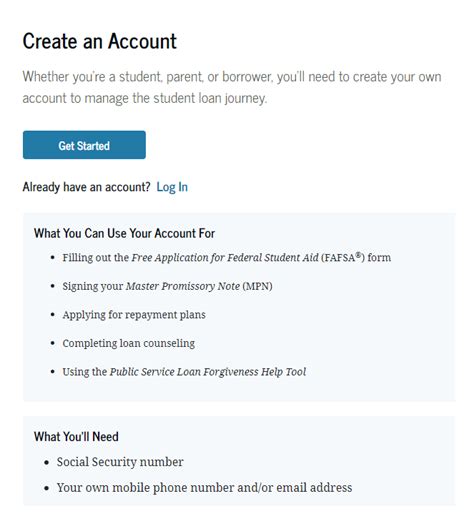Click the 'What You'll Need' heading

click(x=76, y=436)
